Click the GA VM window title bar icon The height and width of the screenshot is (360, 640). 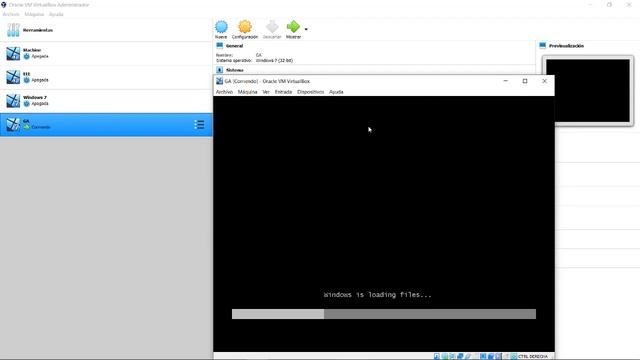coord(219,81)
